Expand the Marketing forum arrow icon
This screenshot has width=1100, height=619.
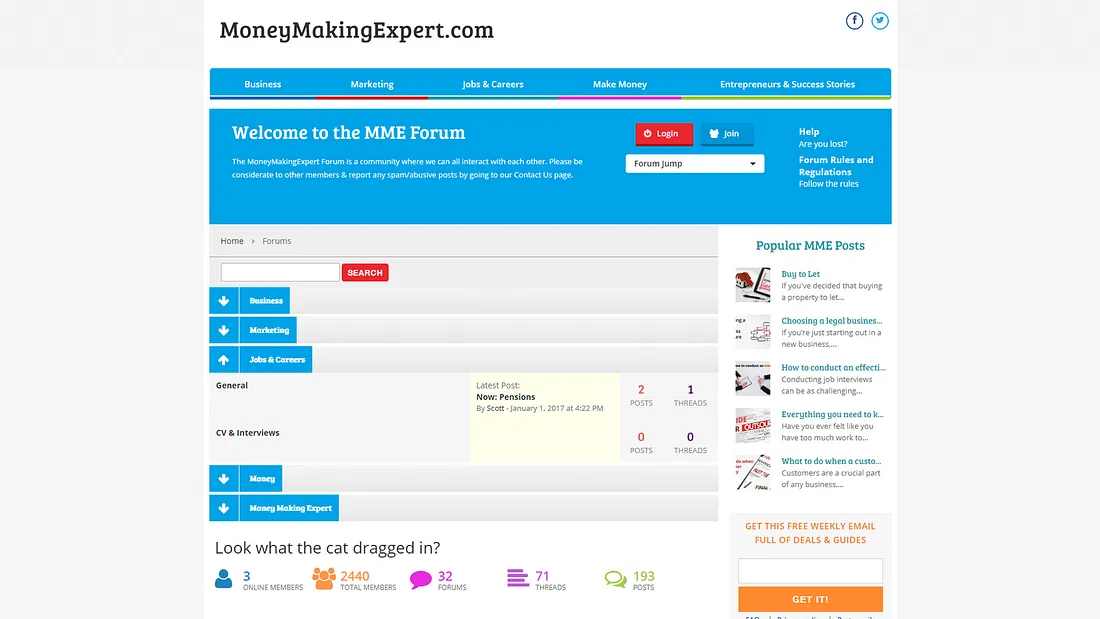(224, 330)
